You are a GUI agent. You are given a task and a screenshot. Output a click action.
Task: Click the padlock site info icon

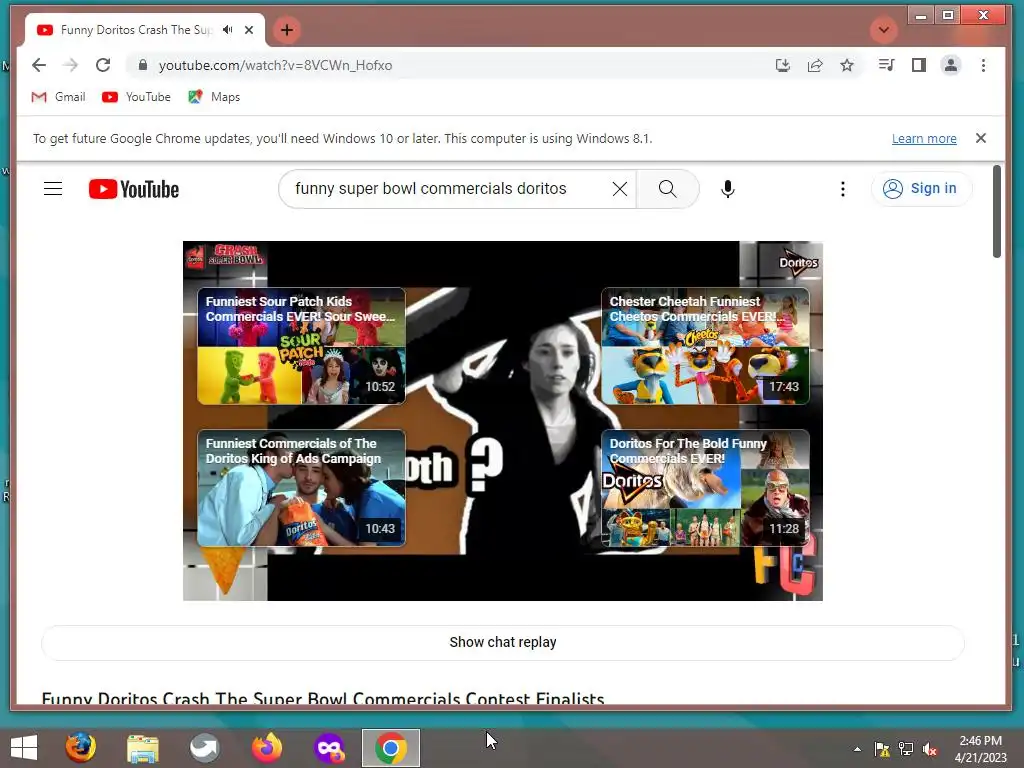(x=143, y=65)
